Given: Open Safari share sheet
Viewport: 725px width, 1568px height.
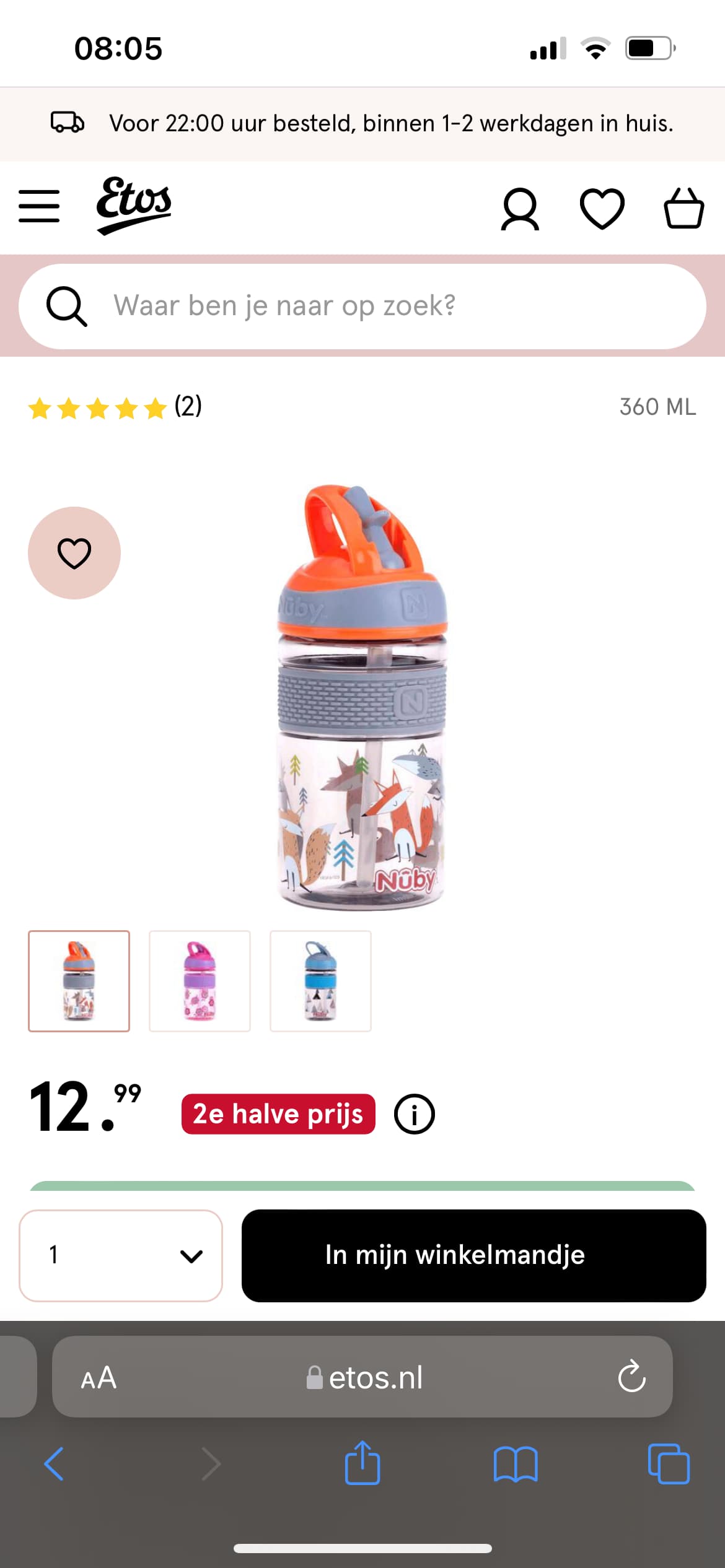Looking at the screenshot, I should click(x=362, y=1463).
